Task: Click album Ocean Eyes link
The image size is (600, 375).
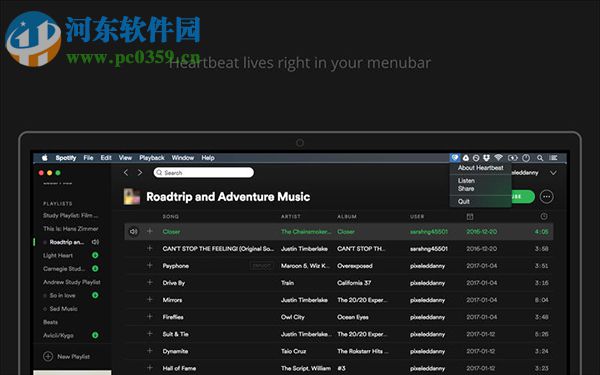Action: pyautogui.click(x=353, y=317)
